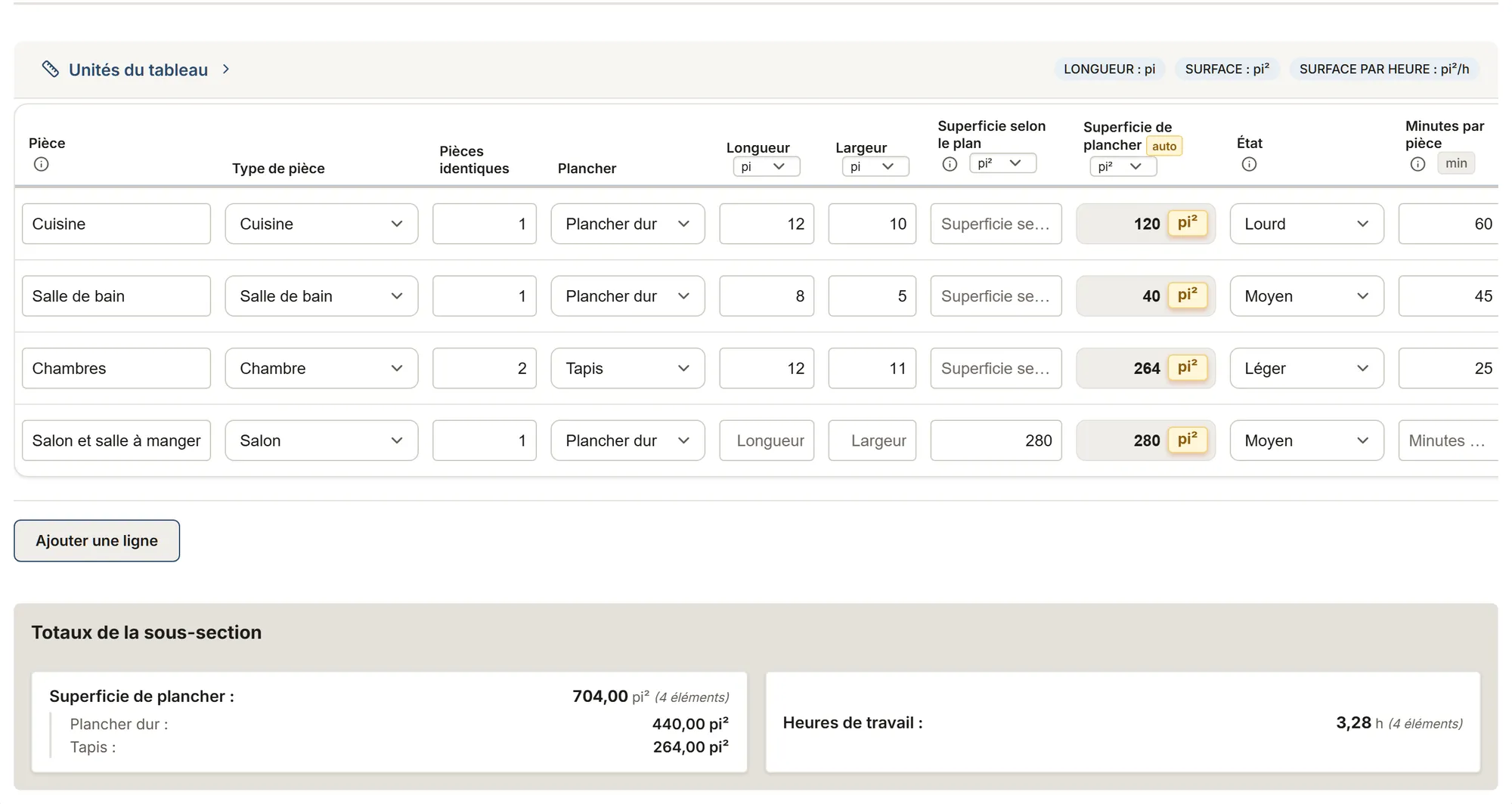Open Type de pièce dropdown showing Salon
This screenshot has width=1512, height=804.
(x=321, y=441)
